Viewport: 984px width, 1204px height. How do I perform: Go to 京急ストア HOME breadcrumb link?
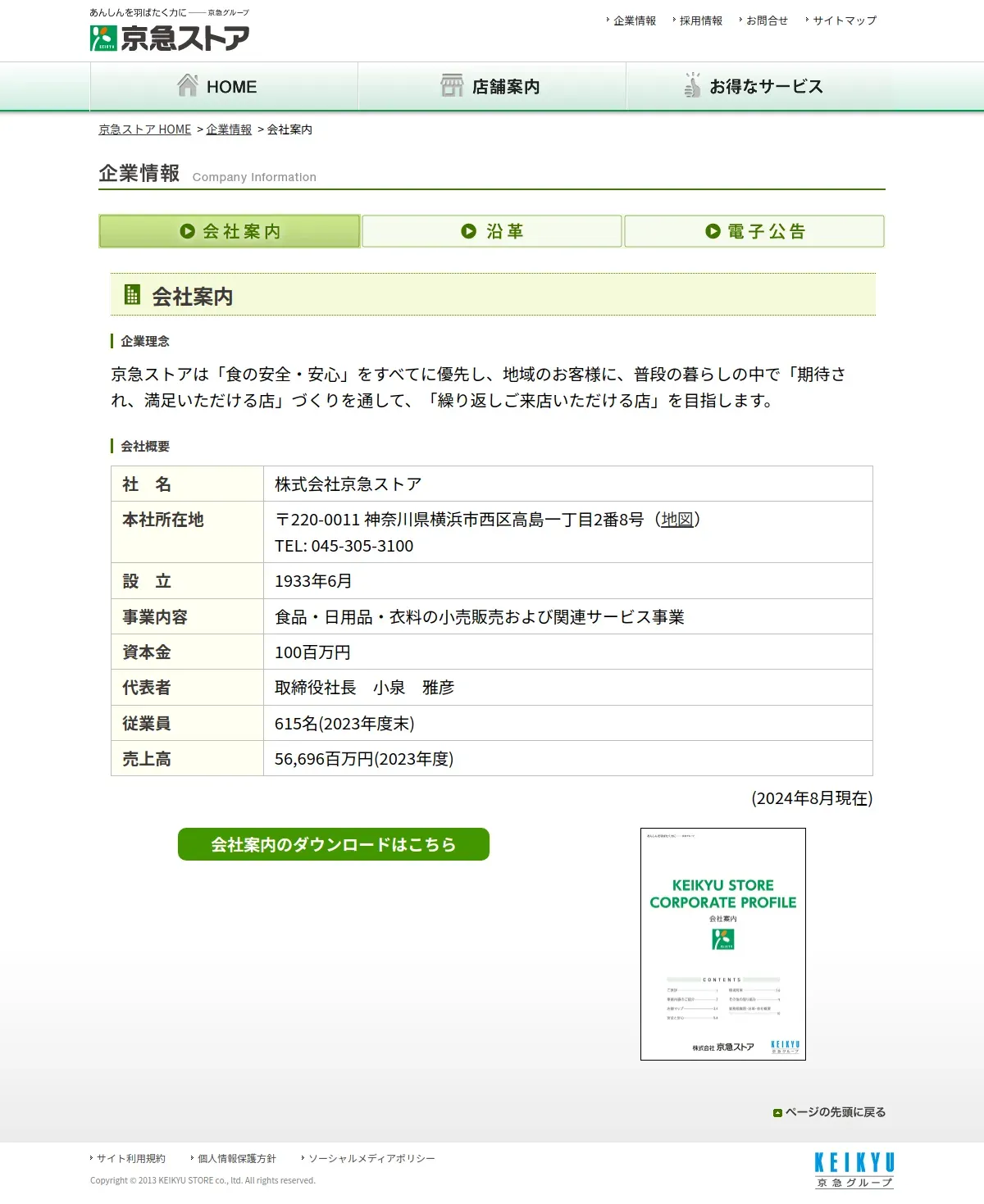pyautogui.click(x=145, y=129)
